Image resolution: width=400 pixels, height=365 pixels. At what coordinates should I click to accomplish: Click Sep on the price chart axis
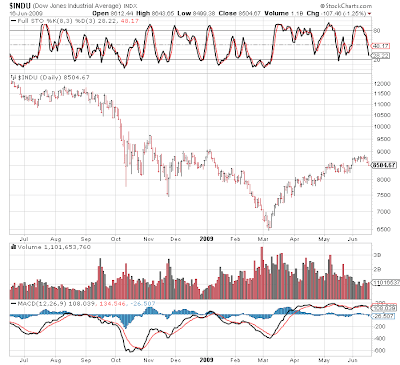(x=86, y=239)
